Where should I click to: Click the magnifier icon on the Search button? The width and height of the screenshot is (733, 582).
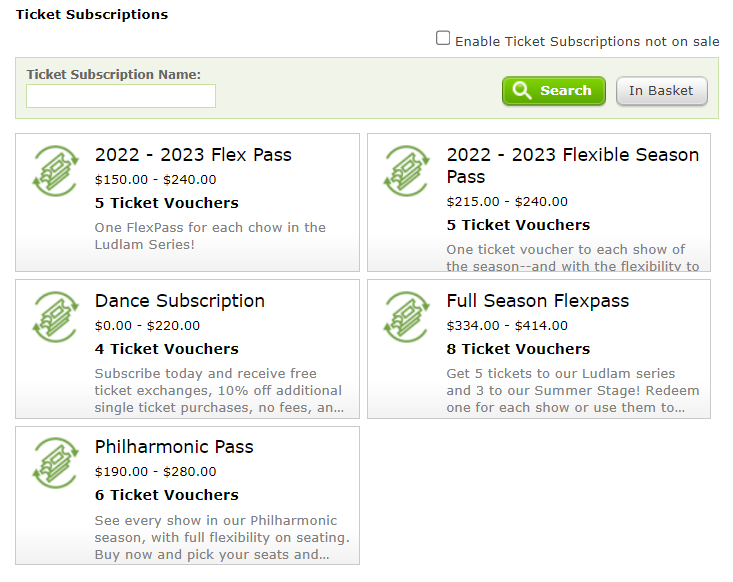point(521,91)
